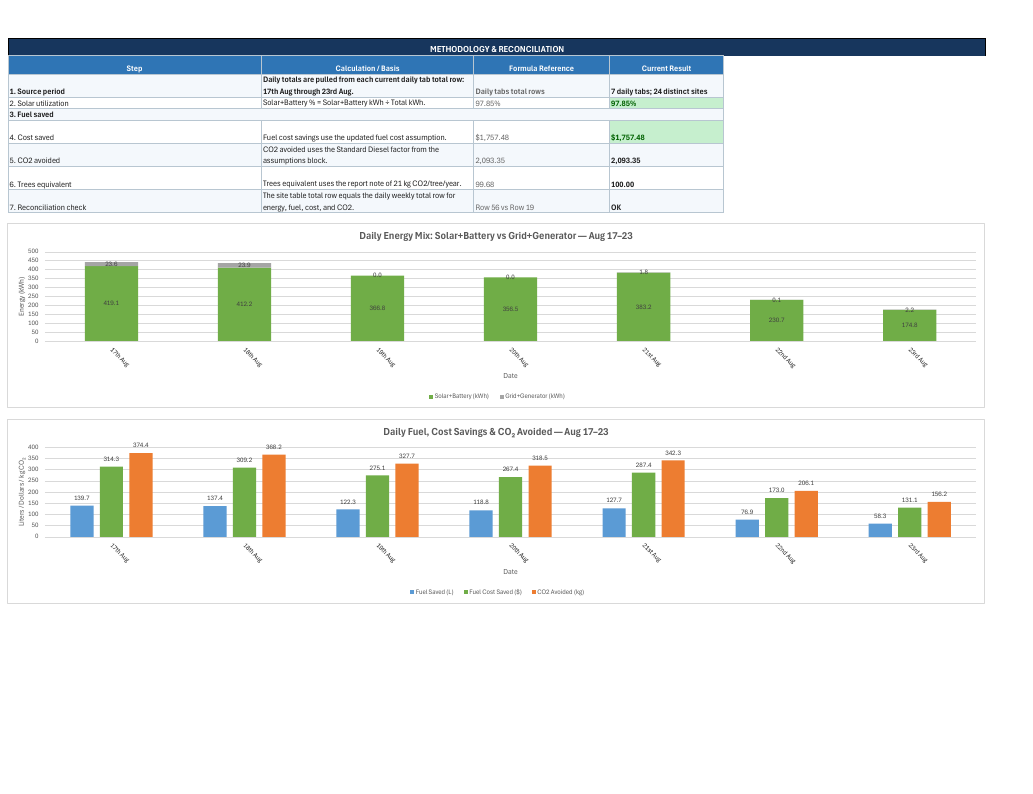
Task: Click the 'Energy (kWh)' vertical axis title
Action: pos(21,296)
